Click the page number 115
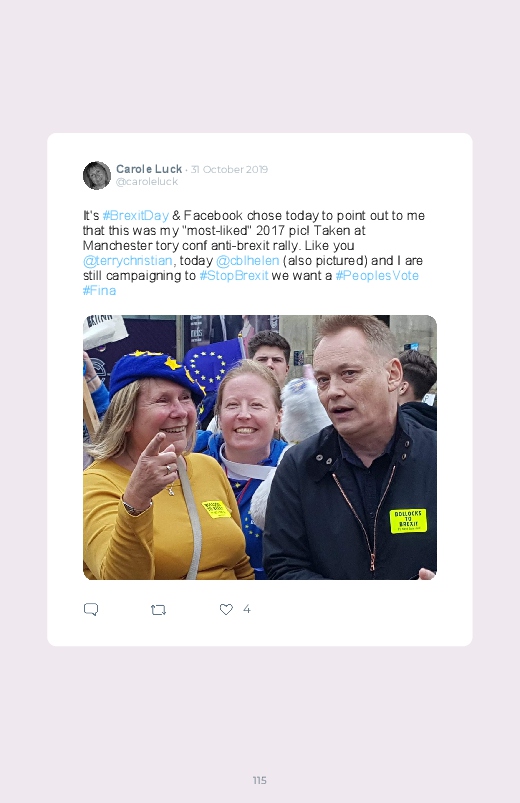Image resolution: width=520 pixels, height=803 pixels. click(260, 780)
